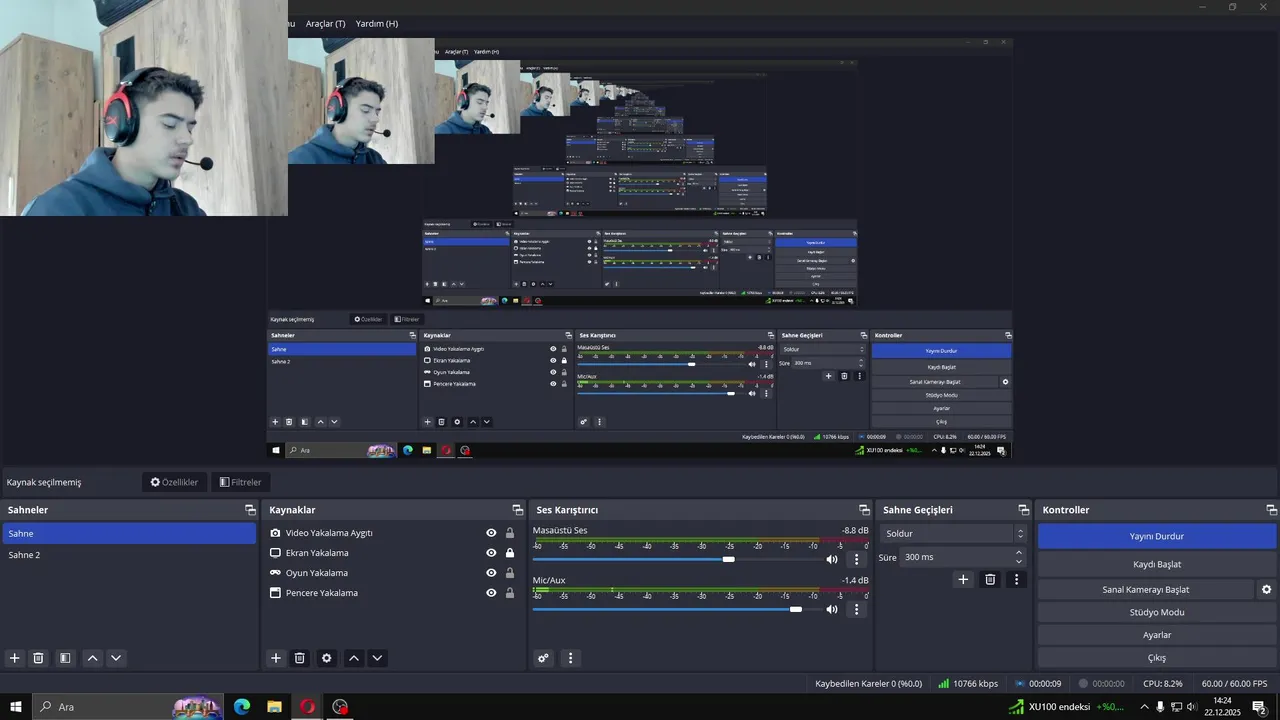Add a new scene with plus icon in Sahneler
Screen dimensions: 1280x720
click(x=14, y=658)
